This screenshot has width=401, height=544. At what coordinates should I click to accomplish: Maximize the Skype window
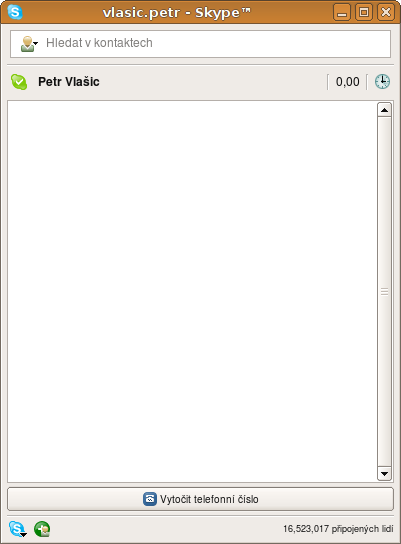364,12
